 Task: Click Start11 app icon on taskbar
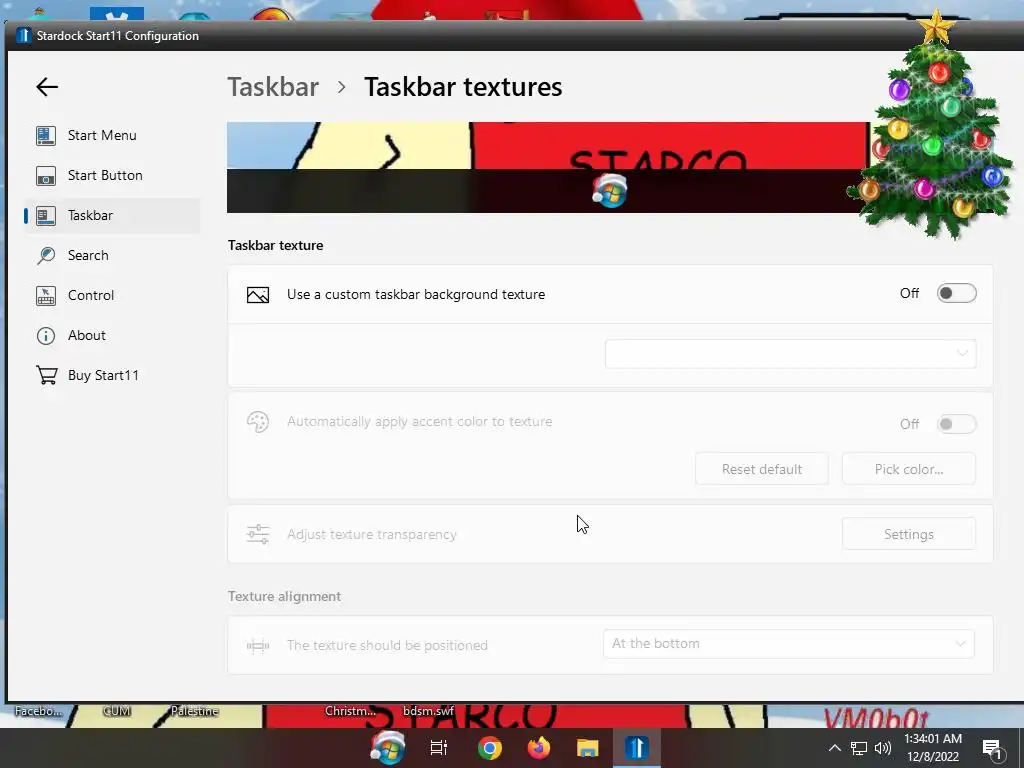click(x=637, y=748)
